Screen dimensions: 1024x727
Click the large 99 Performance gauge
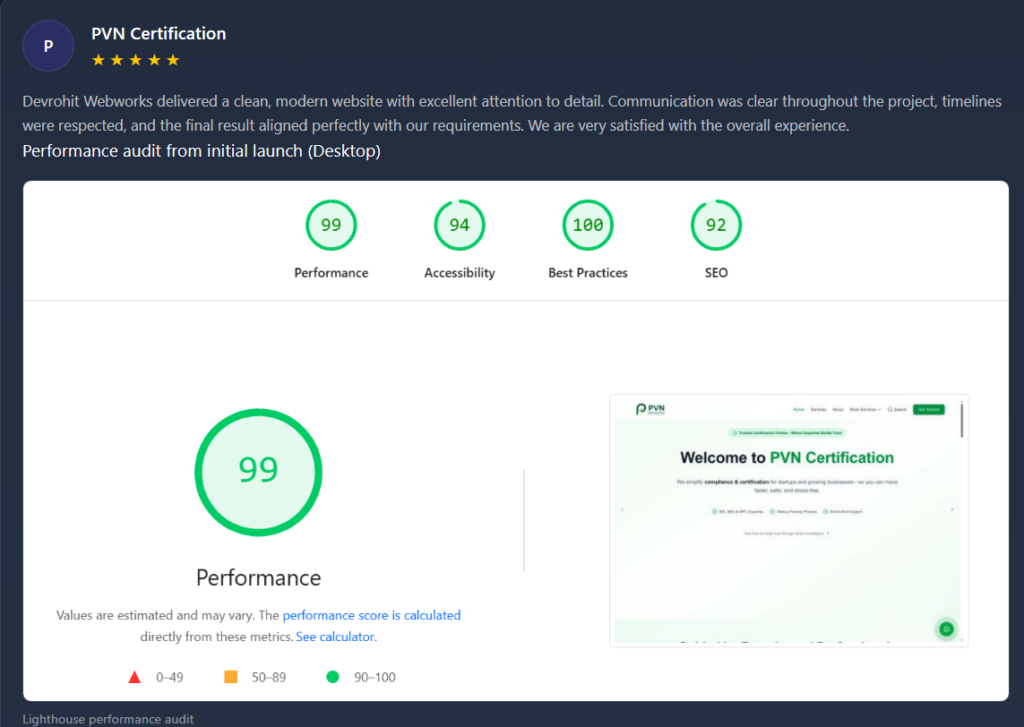click(258, 472)
